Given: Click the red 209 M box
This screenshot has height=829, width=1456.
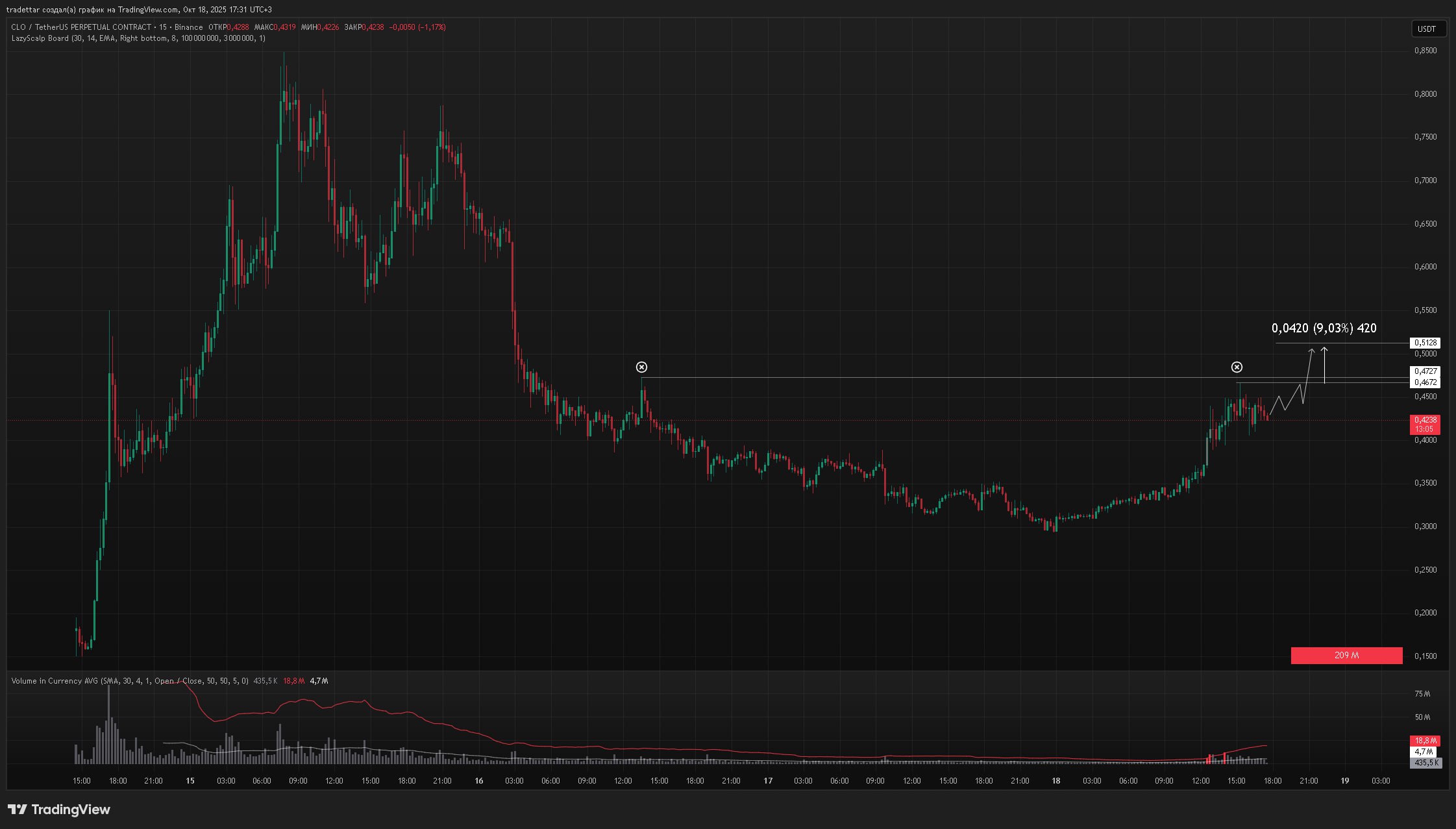Looking at the screenshot, I should point(1346,656).
